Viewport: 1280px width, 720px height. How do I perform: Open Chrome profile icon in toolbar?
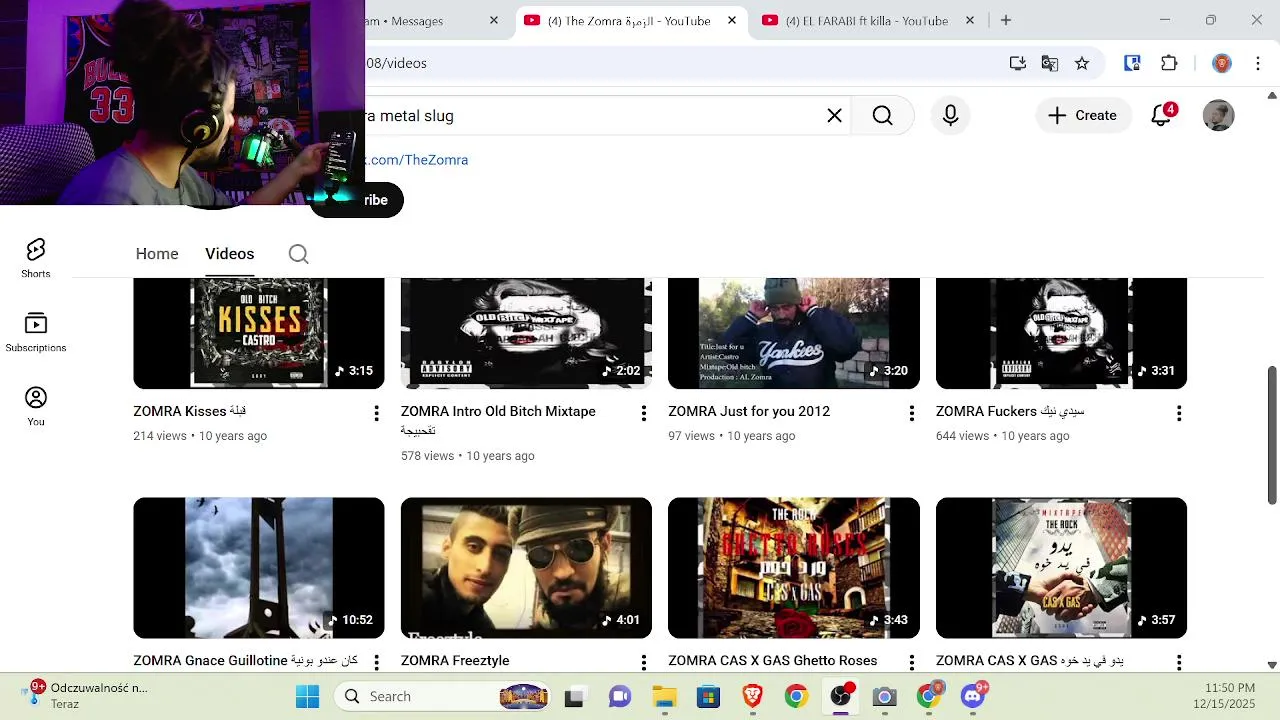1221,63
